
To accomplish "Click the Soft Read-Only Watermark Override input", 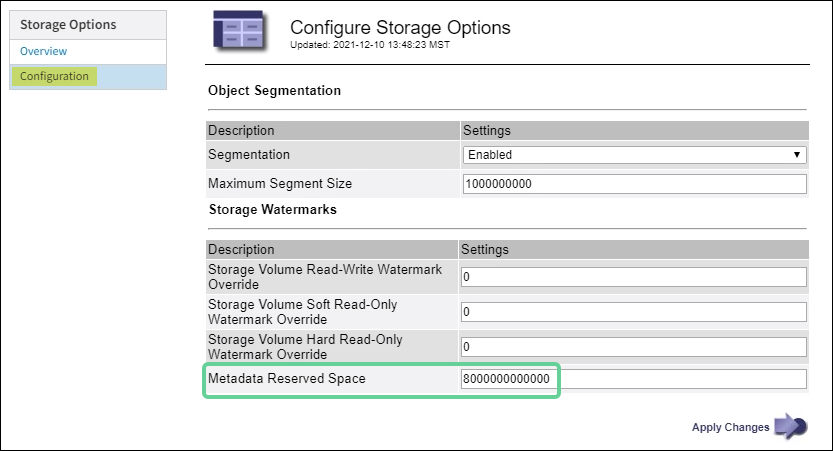I will click(634, 312).
